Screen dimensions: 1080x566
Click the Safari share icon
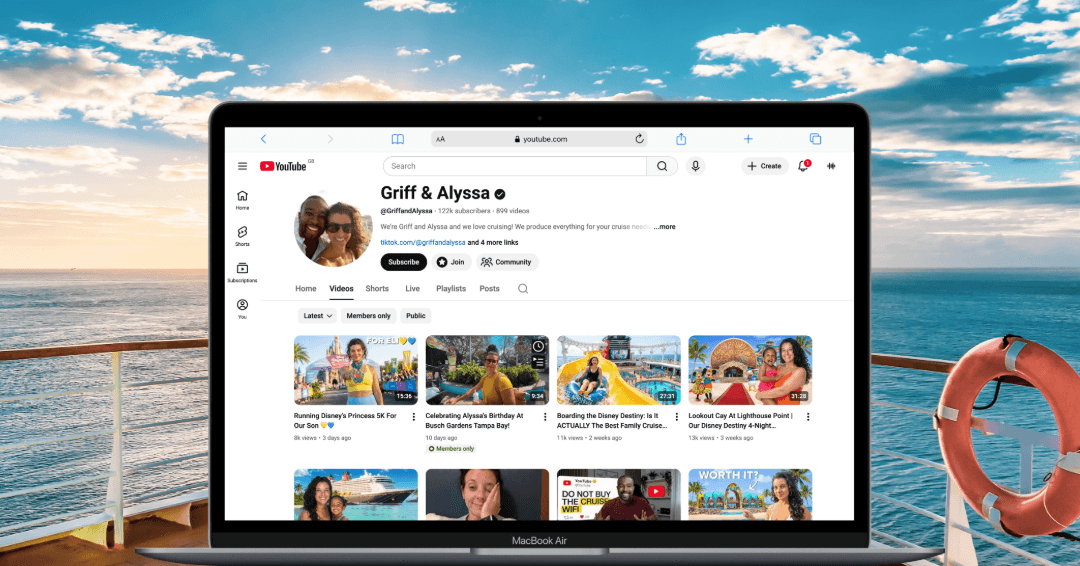(x=681, y=139)
